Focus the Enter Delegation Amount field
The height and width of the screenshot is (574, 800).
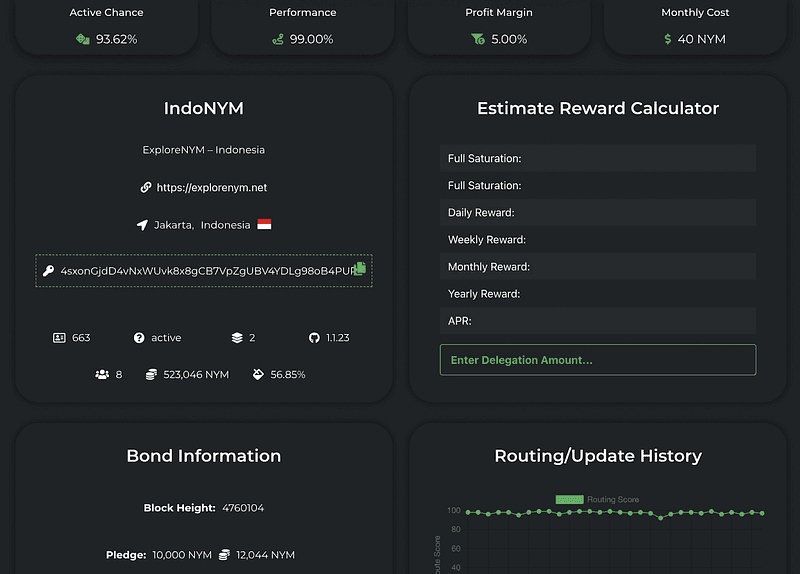(597, 360)
